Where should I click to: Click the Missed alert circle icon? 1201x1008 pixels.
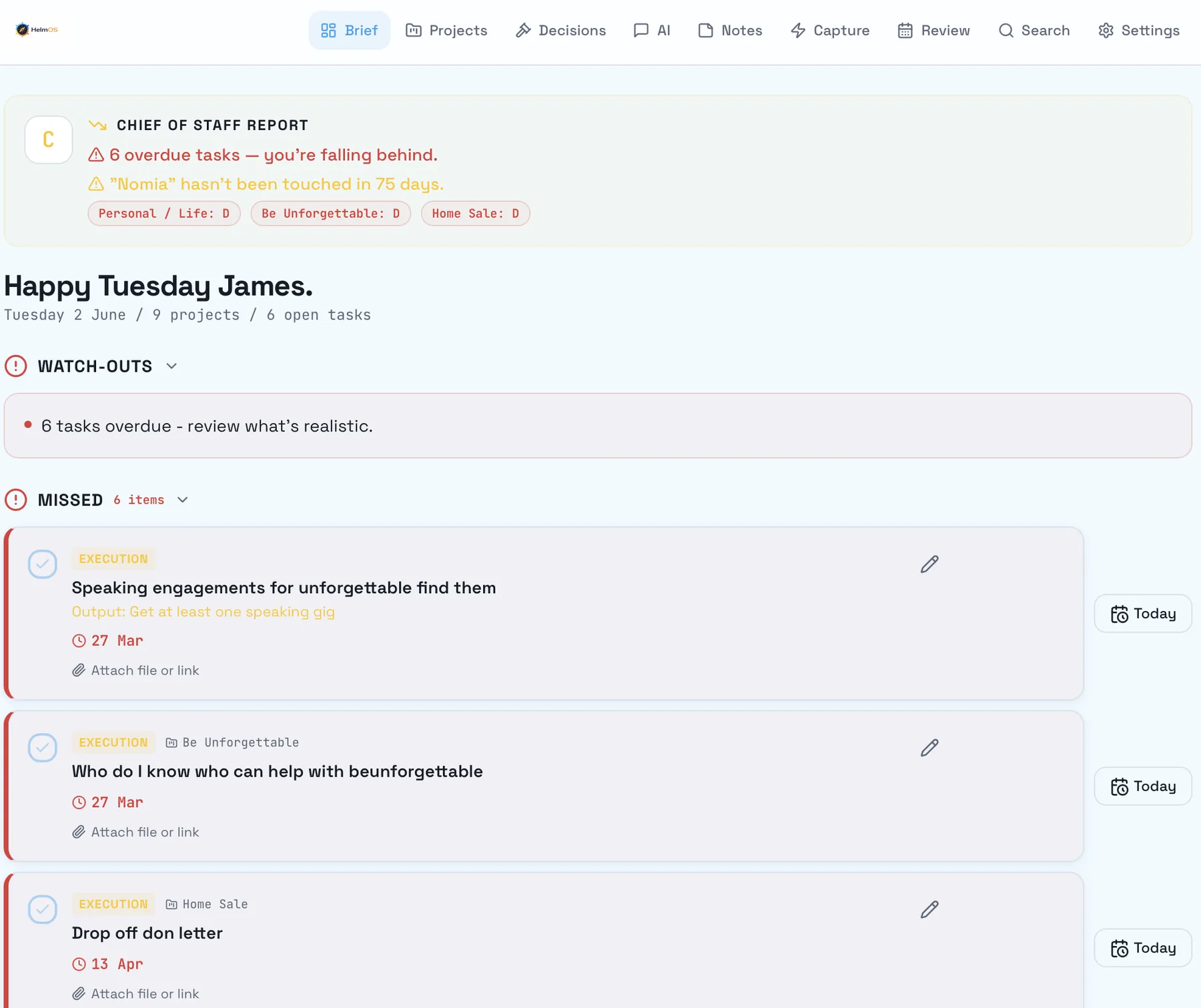(16, 500)
